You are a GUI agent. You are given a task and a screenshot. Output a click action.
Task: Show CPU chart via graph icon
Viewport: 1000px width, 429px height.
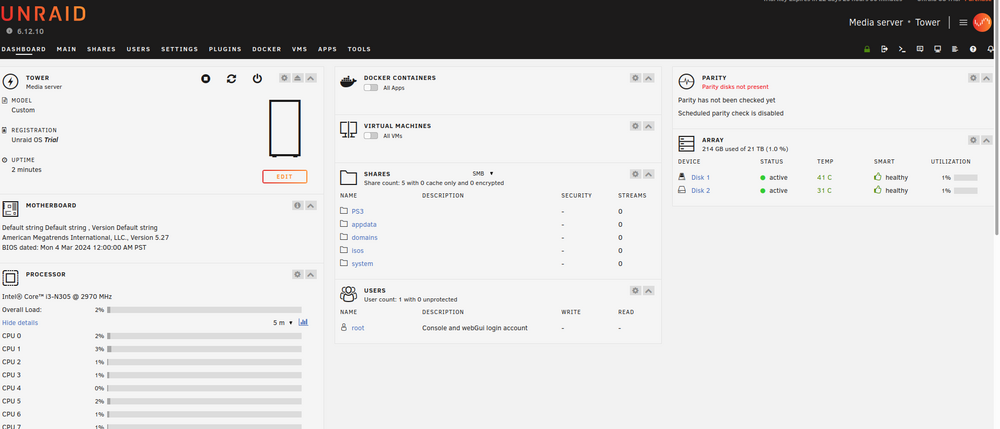pos(304,322)
